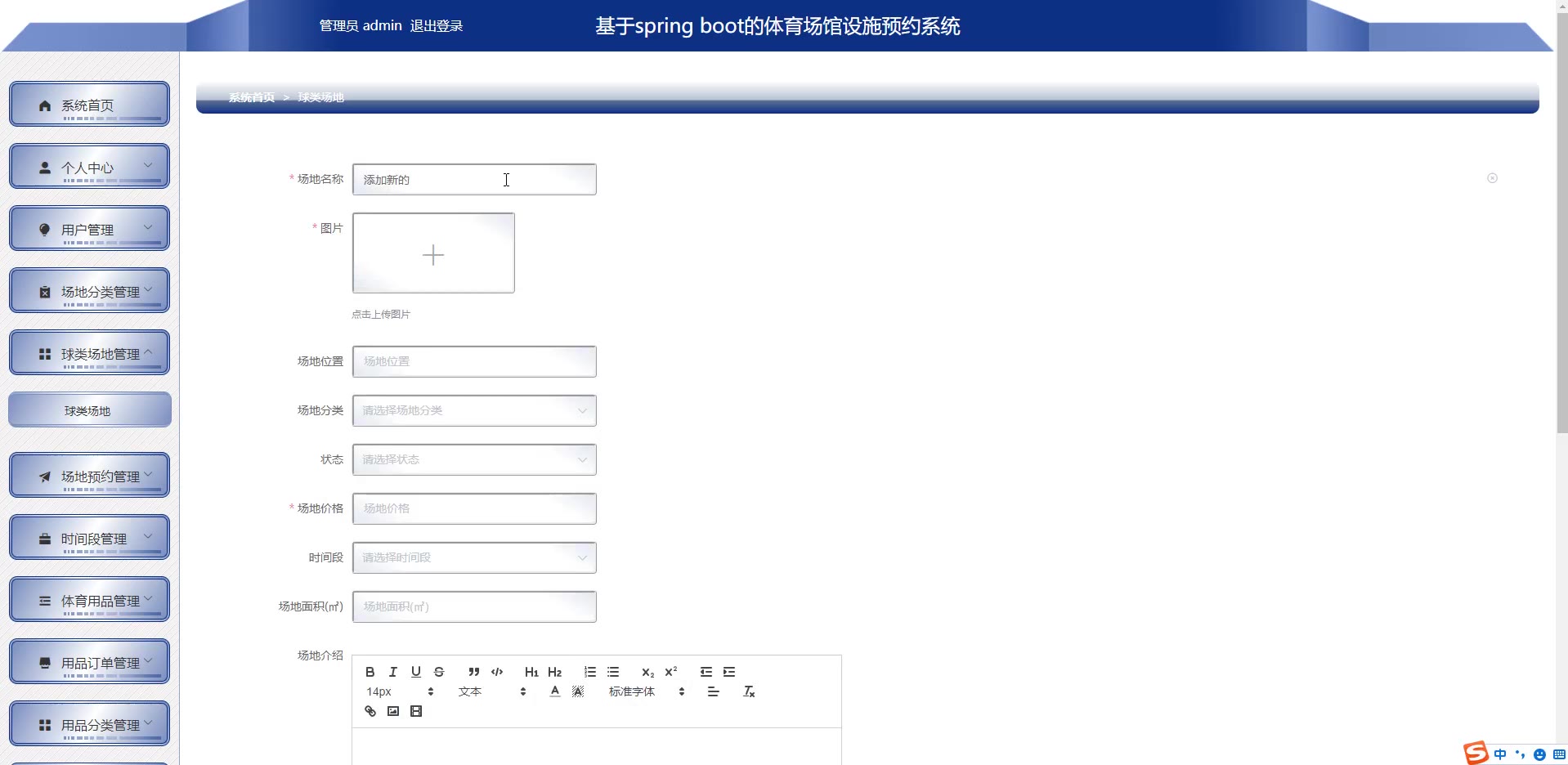The width and height of the screenshot is (1568, 765).
Task: Clear text formatting in the editor
Action: 749,691
